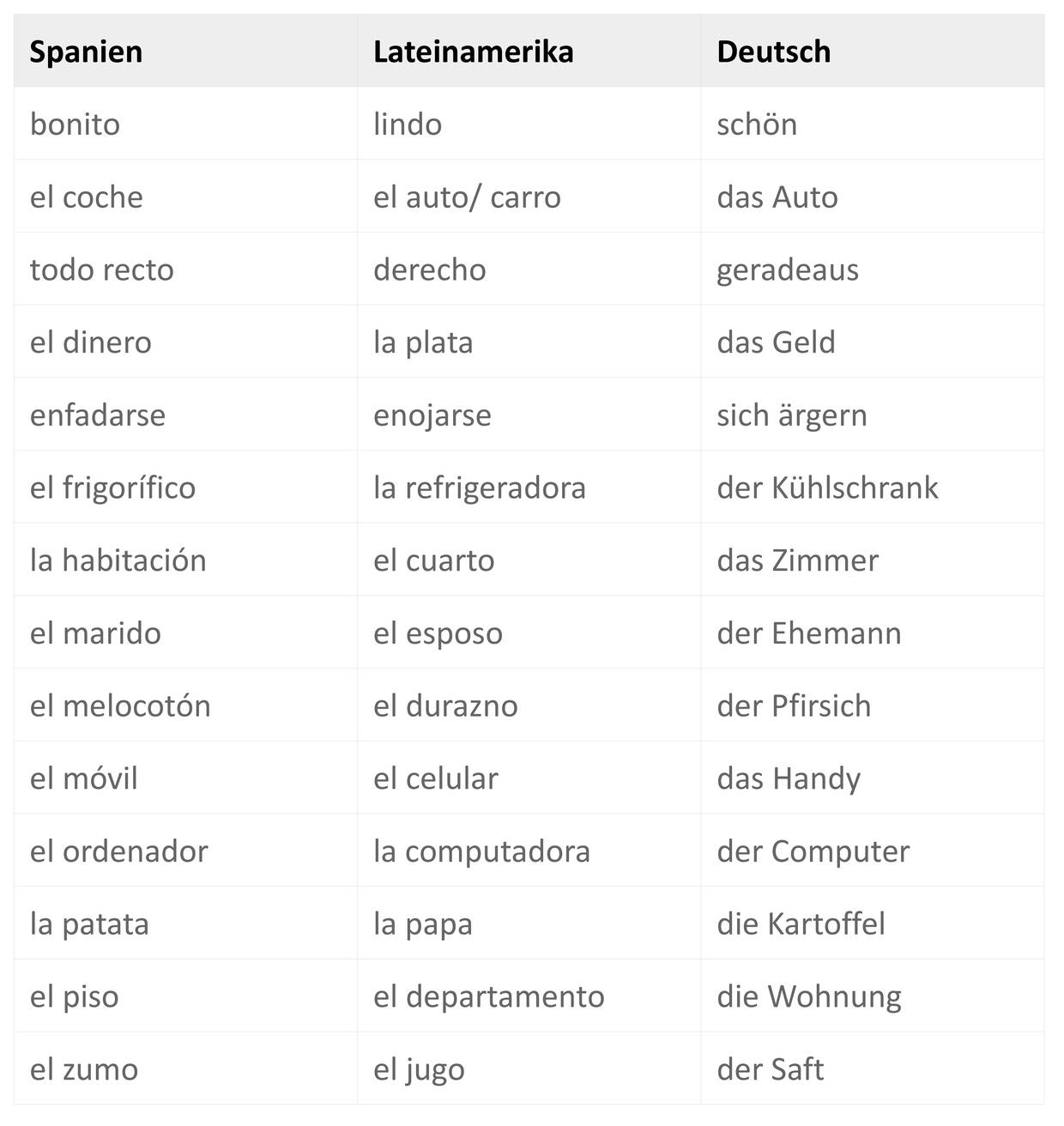Click the word 'der Pfirsich'
1064x1126 pixels.
794,705
